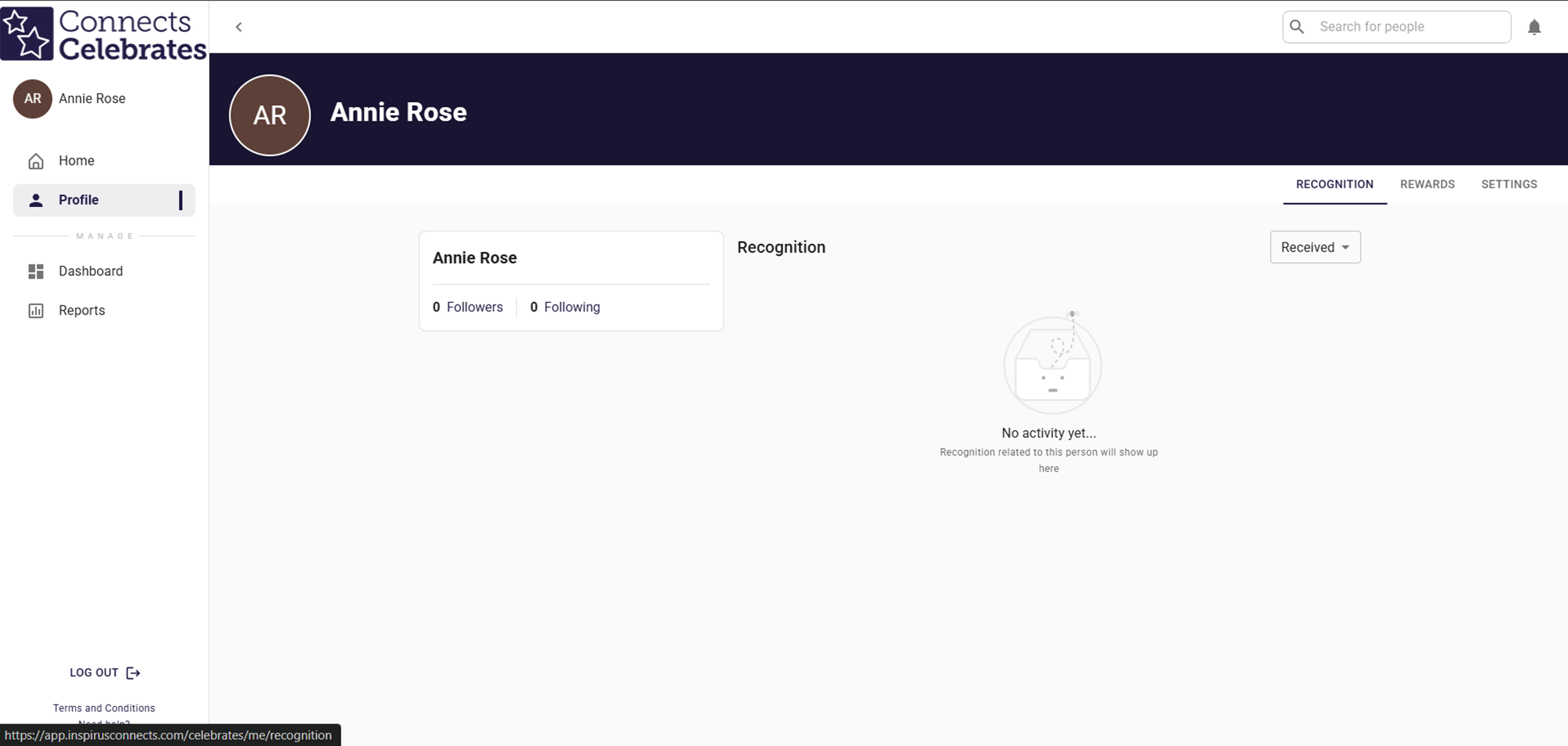Click the small AR avatar in sidebar
This screenshot has height=746, width=1568.
click(32, 99)
